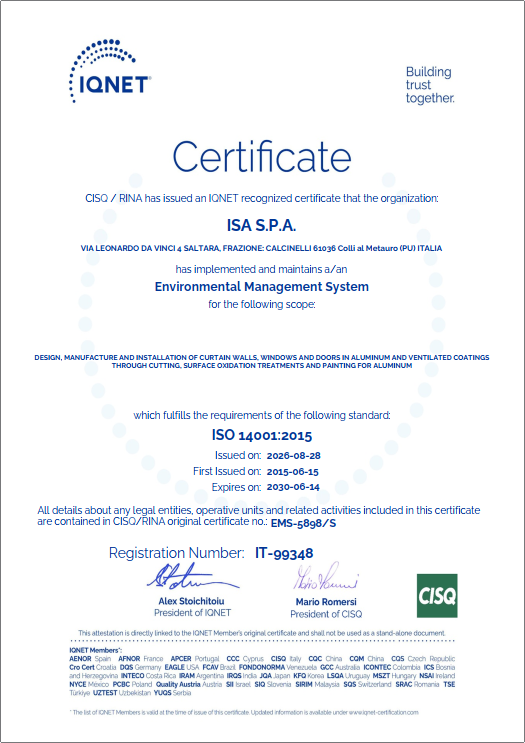This screenshot has height=743, width=525.
Task: Click the standard 'ISO 14001:2015'
Action: coord(262,435)
